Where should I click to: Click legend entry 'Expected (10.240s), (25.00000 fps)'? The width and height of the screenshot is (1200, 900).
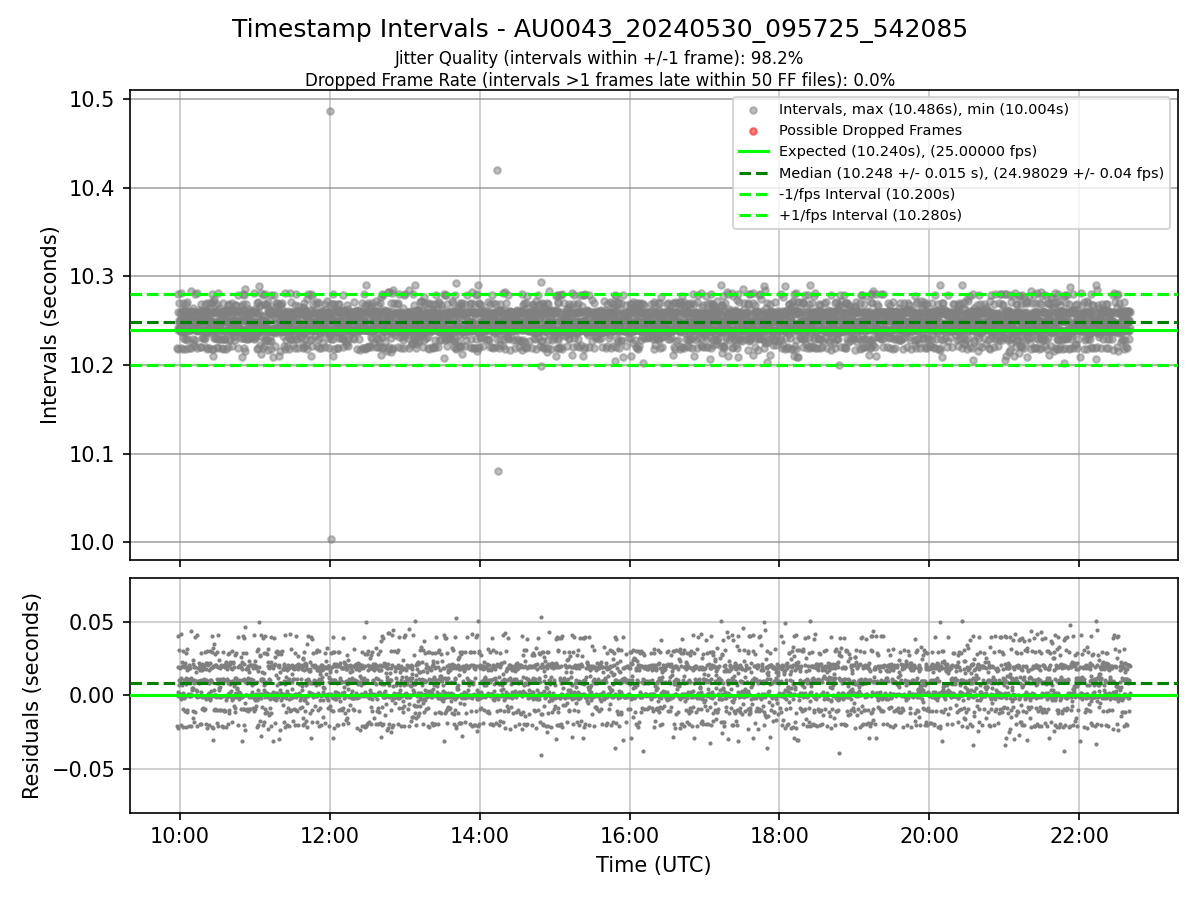[x=908, y=151]
